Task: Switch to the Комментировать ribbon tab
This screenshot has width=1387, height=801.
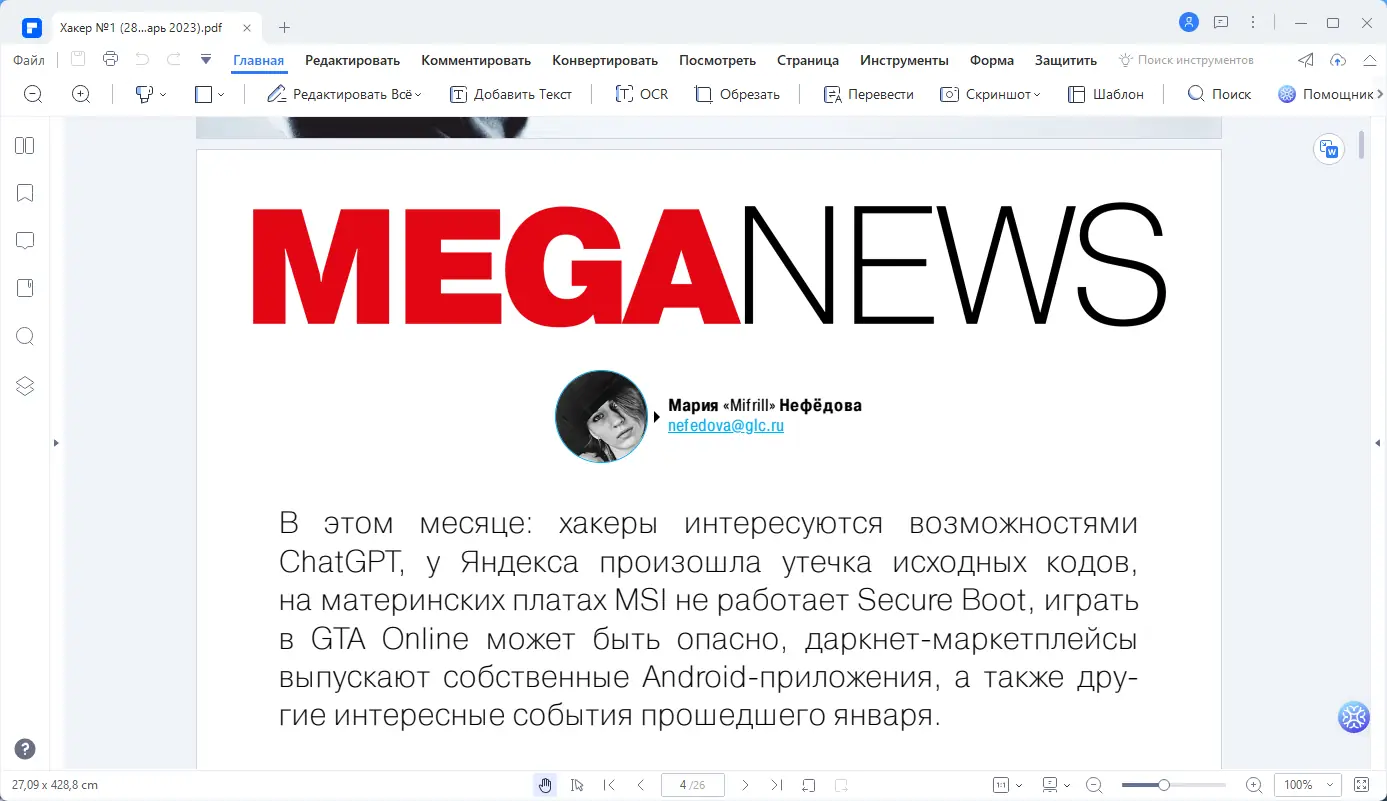Action: pyautogui.click(x=476, y=60)
